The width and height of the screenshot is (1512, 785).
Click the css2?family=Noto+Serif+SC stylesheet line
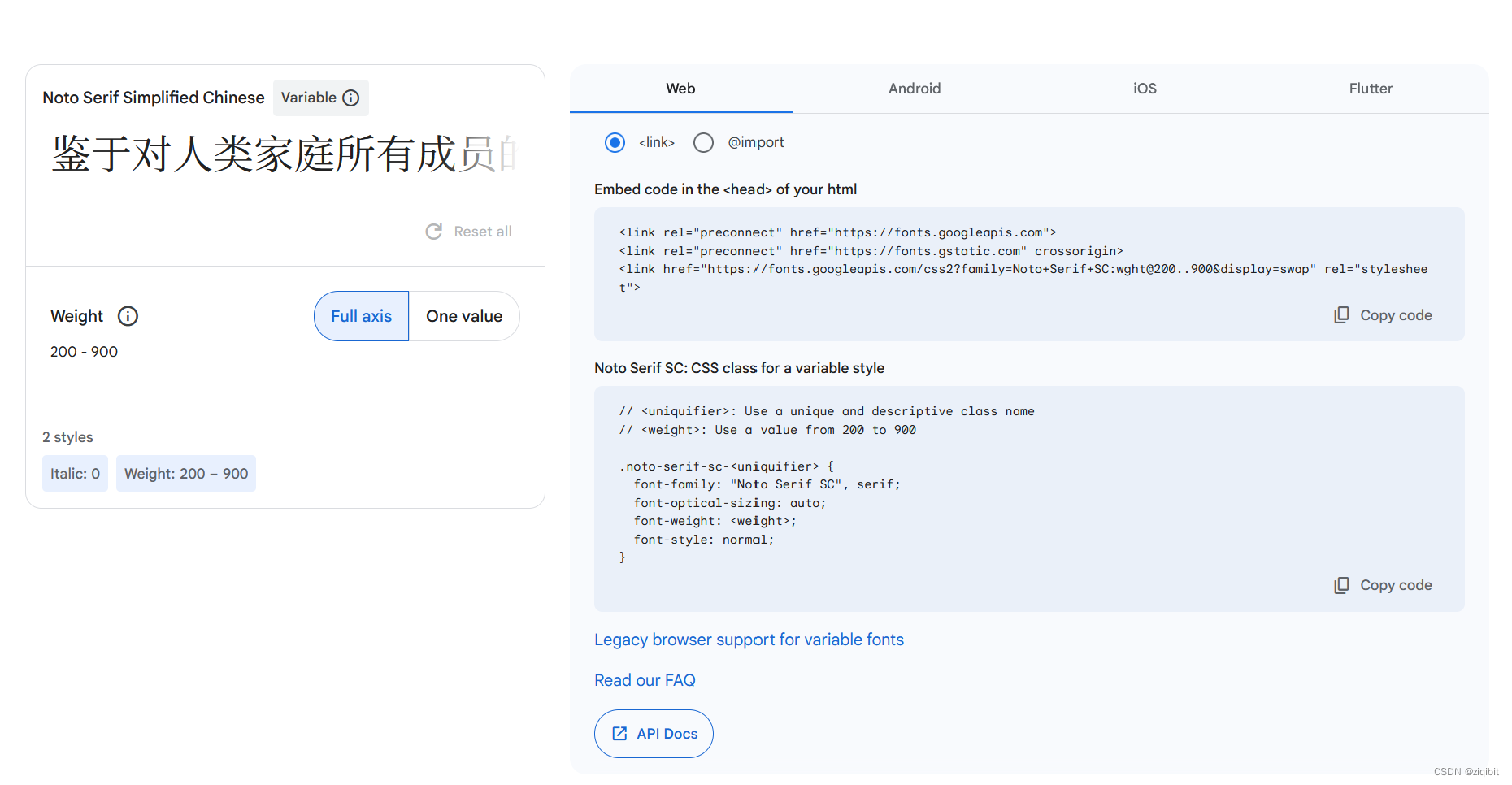(1023, 278)
